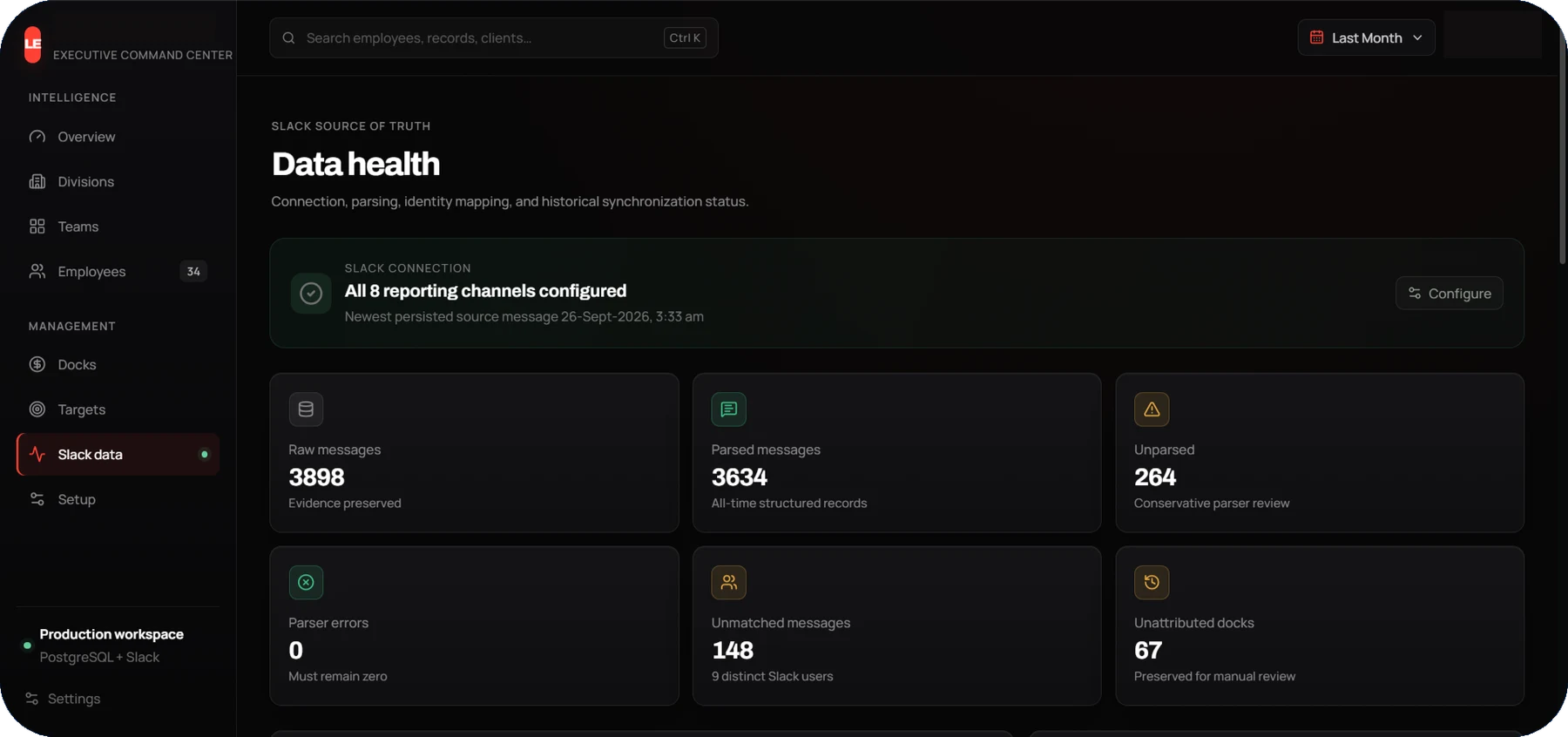
Task: Navigate to Targets
Action: tap(118, 409)
